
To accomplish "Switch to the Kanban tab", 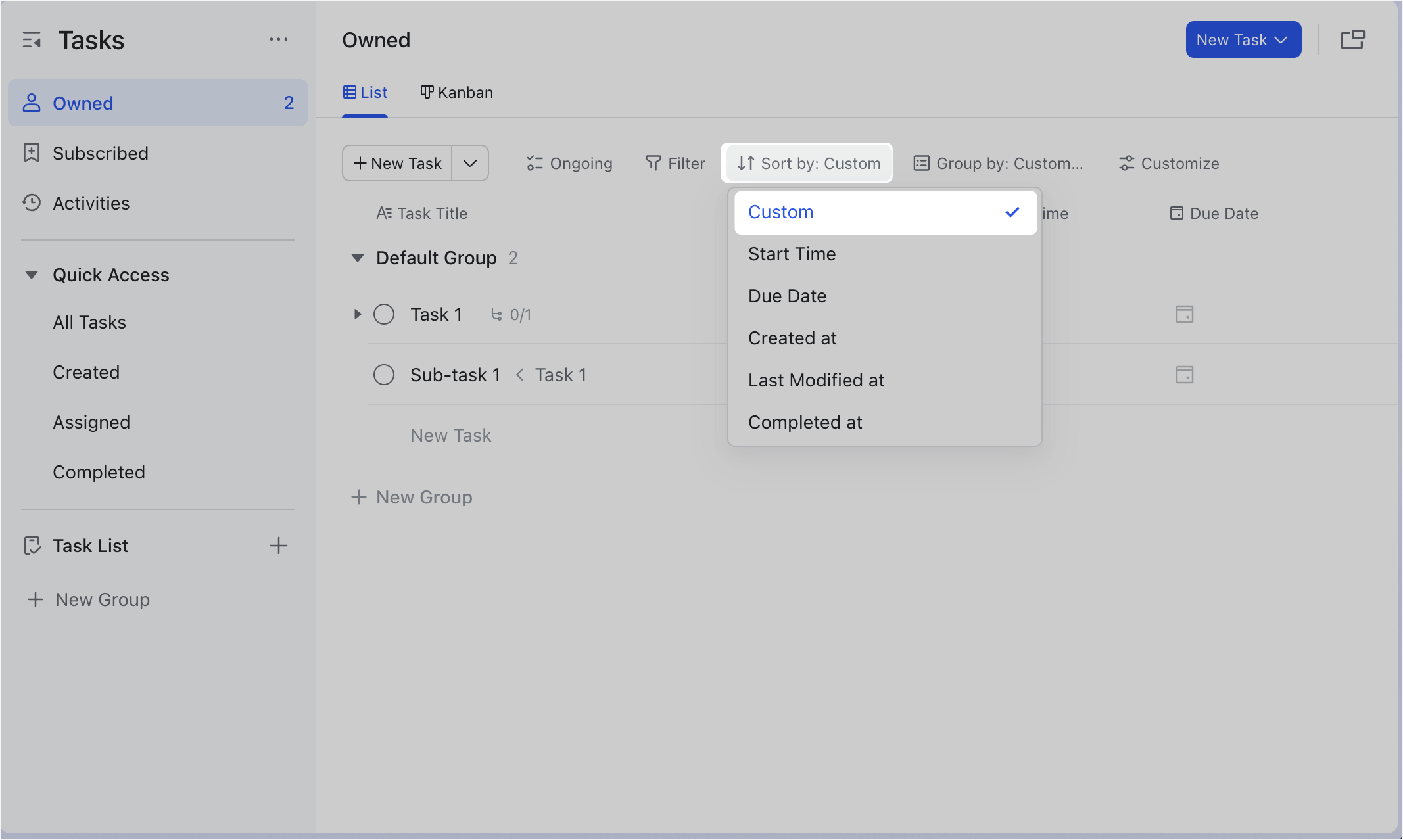I will 457,93.
